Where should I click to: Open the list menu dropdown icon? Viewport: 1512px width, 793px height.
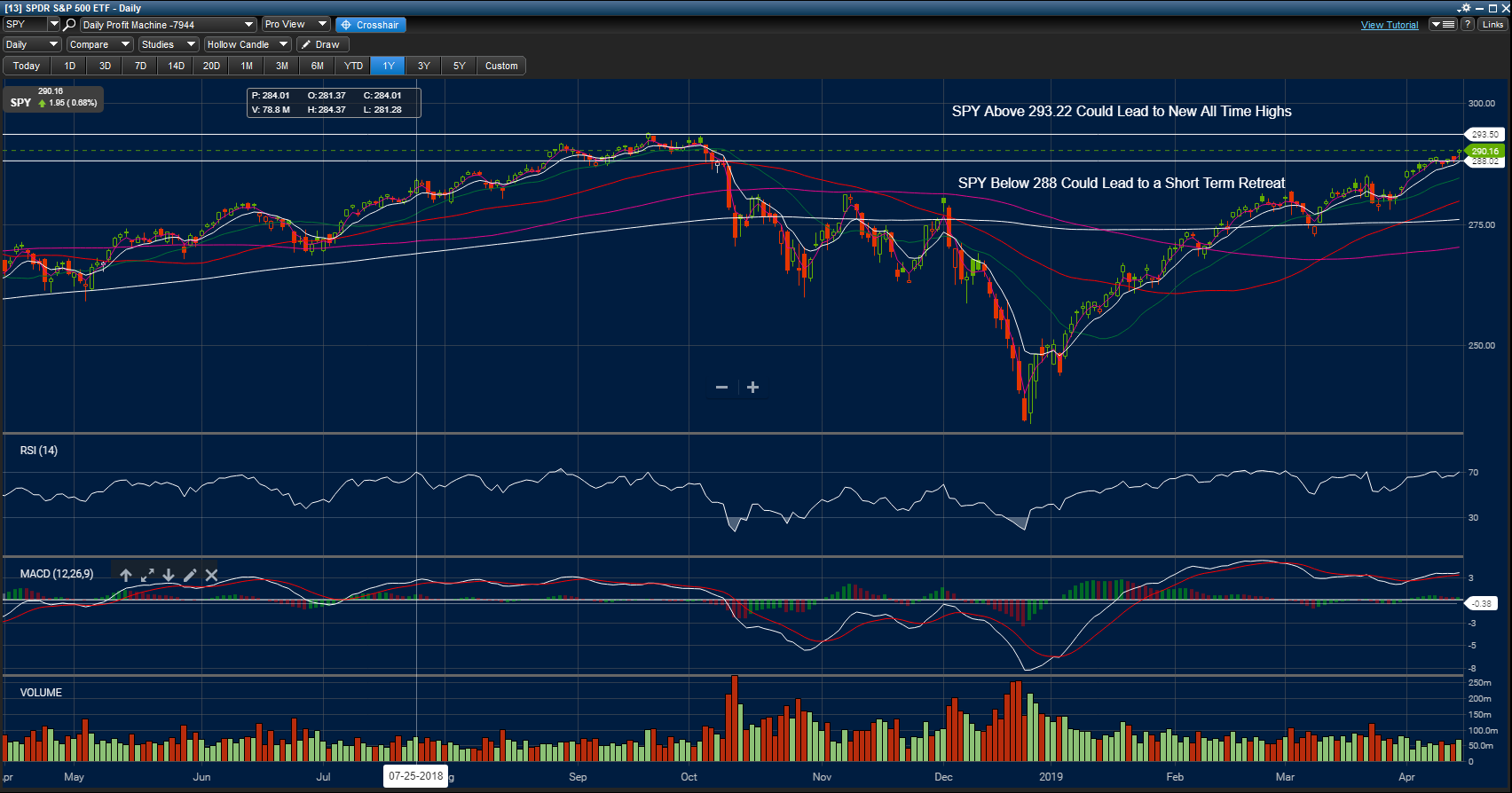(1443, 25)
